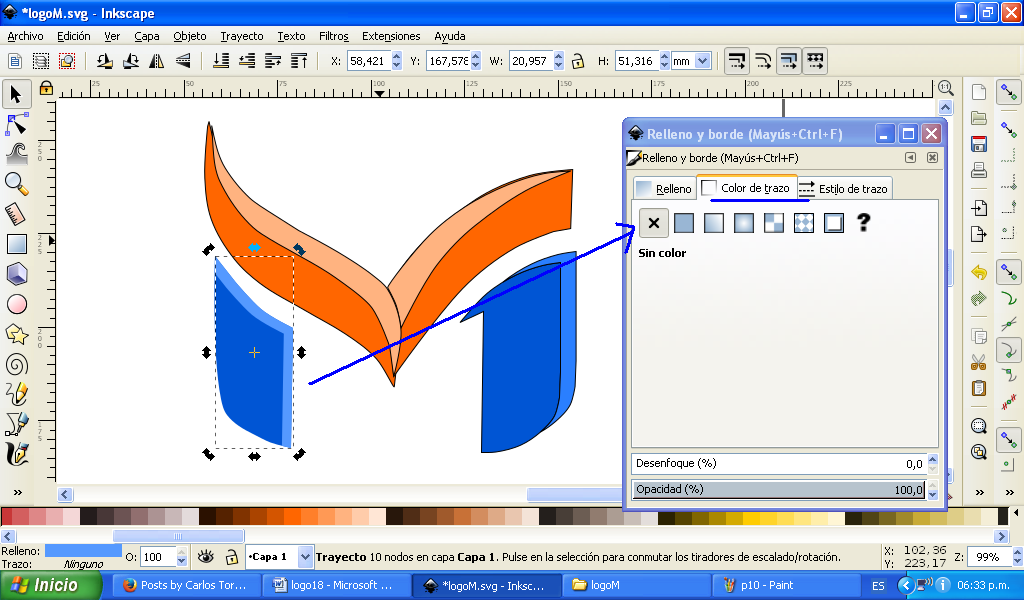Click flip horizontal icon in toolbar
Image resolution: width=1024 pixels, height=600 pixels.
click(x=156, y=61)
